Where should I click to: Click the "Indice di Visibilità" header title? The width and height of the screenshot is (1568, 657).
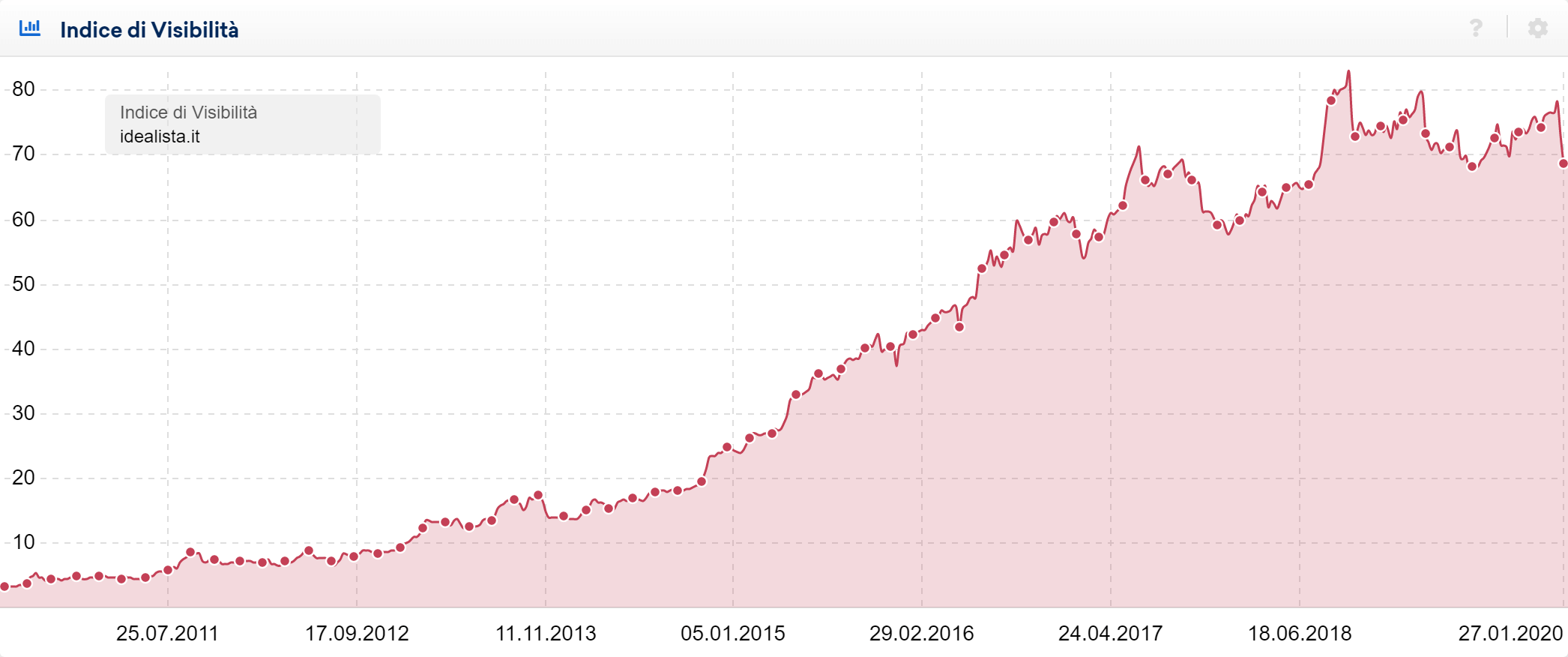coord(149,30)
